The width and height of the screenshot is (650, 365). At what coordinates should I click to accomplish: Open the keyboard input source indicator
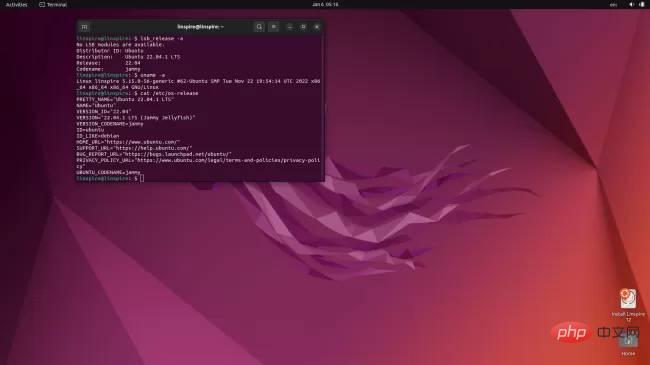click(614, 5)
